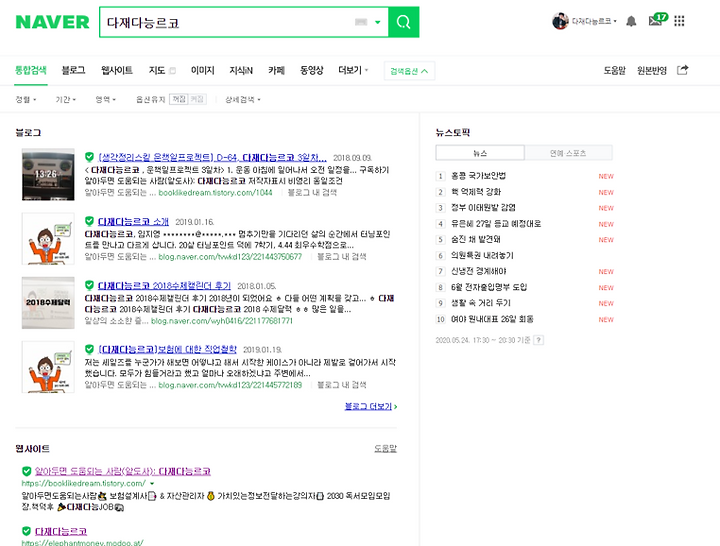Click the shield icon beside 알도사 website
The width and height of the screenshot is (720, 546).
[27, 471]
